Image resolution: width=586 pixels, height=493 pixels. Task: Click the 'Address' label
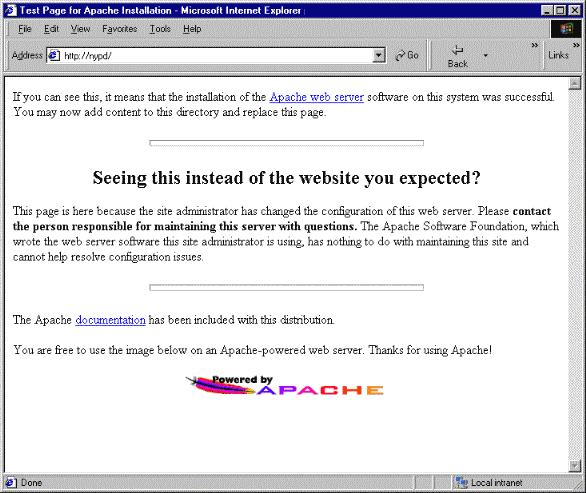pos(27,55)
